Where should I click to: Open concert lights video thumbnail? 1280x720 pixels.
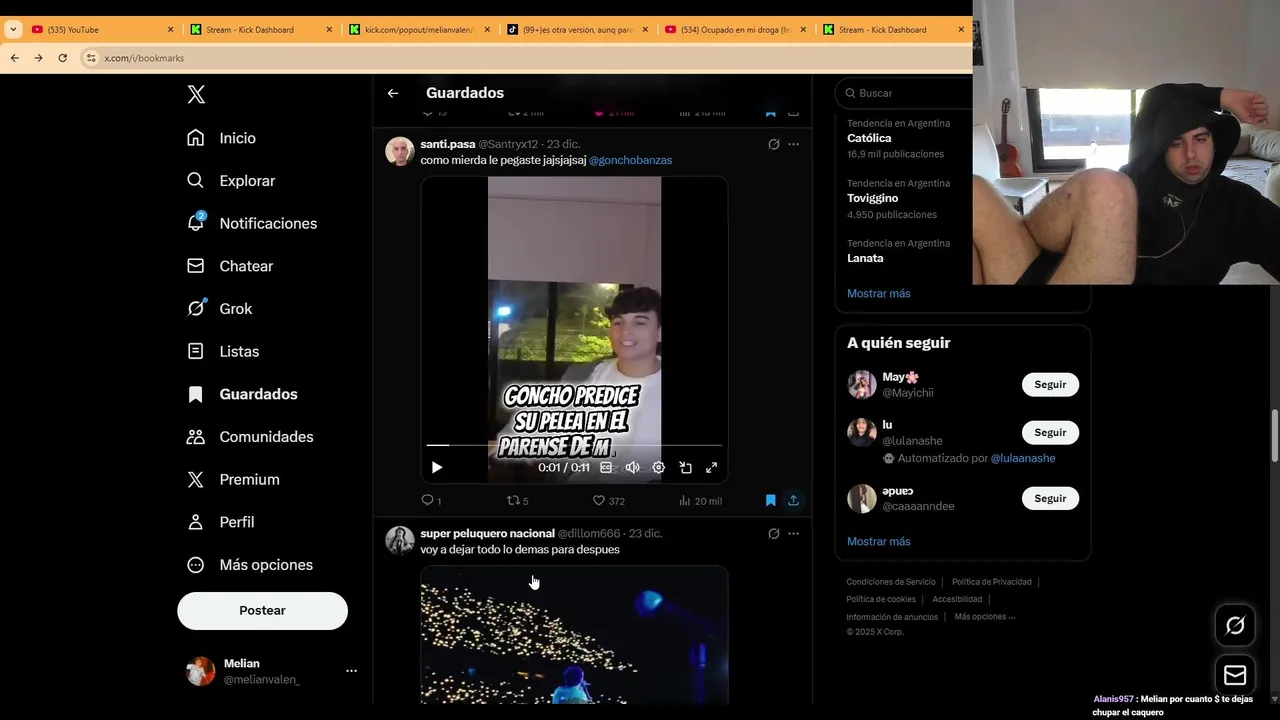tap(574, 634)
